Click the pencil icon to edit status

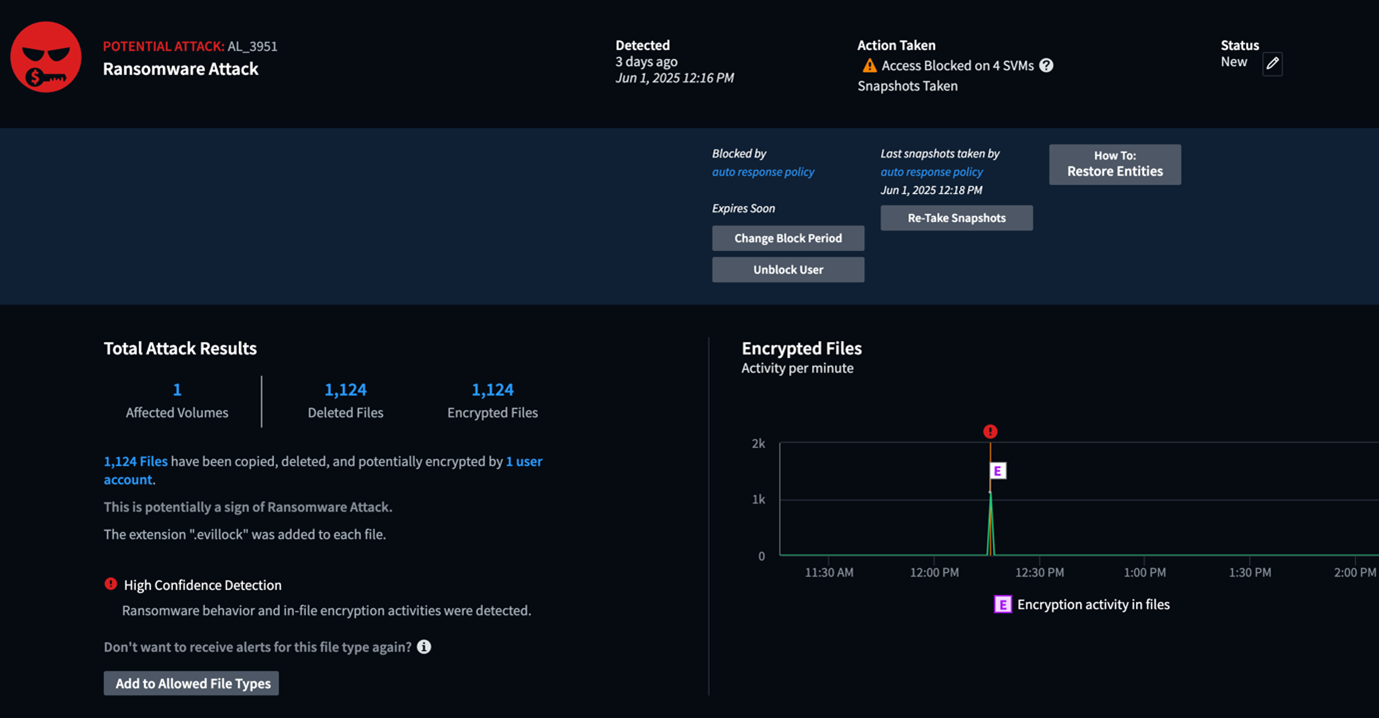click(x=1272, y=64)
